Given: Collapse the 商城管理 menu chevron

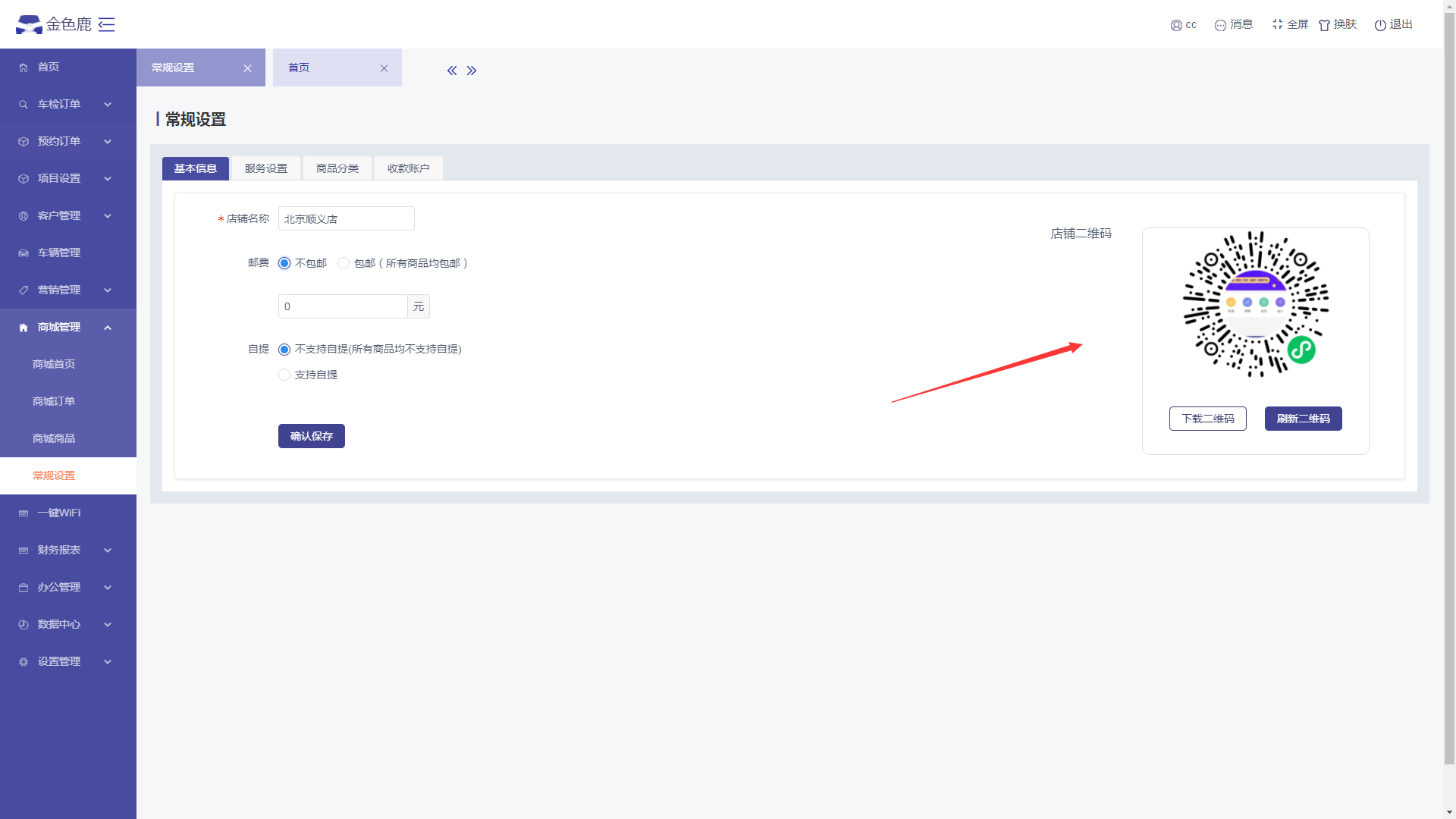Looking at the screenshot, I should pos(108,328).
